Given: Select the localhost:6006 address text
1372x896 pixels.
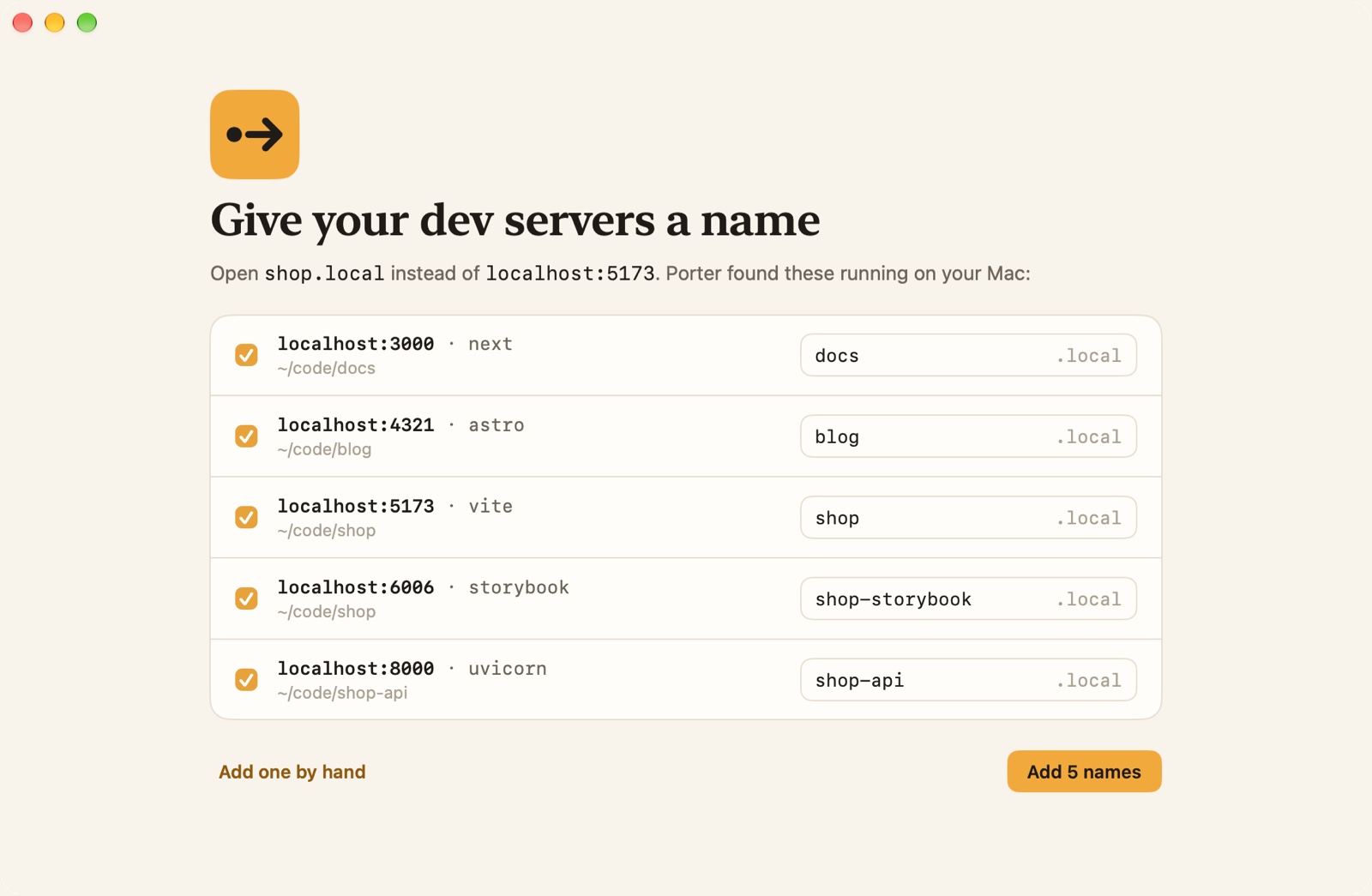Looking at the screenshot, I should point(356,587).
